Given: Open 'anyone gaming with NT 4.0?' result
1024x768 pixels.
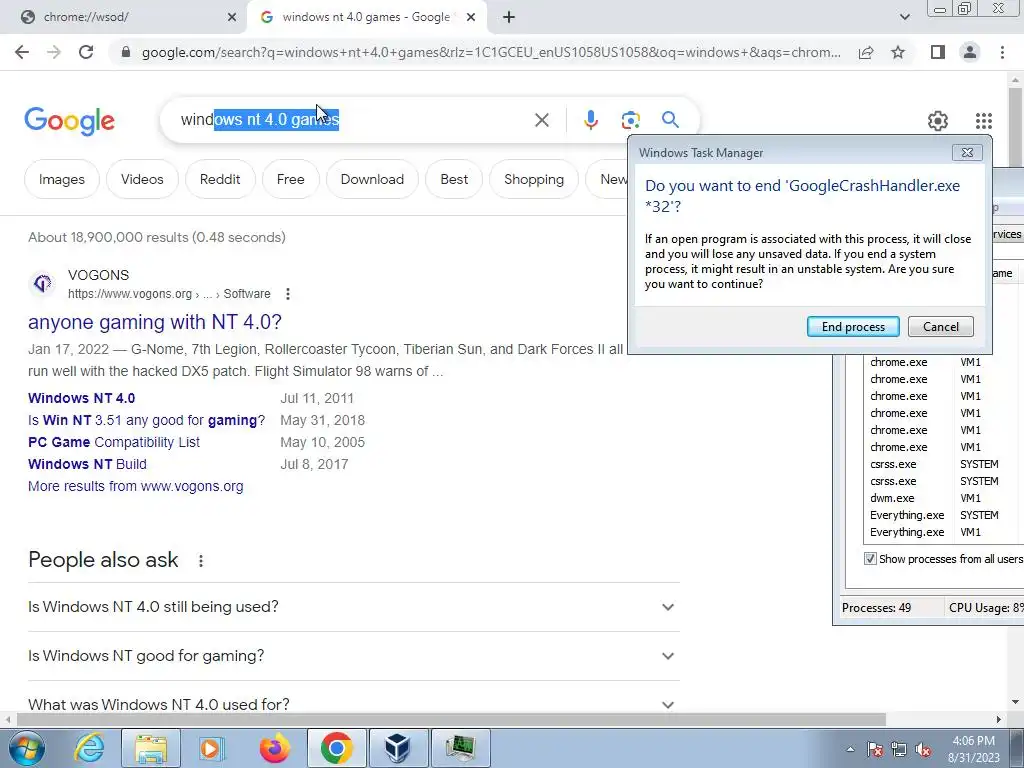Looking at the screenshot, I should coord(155,322).
